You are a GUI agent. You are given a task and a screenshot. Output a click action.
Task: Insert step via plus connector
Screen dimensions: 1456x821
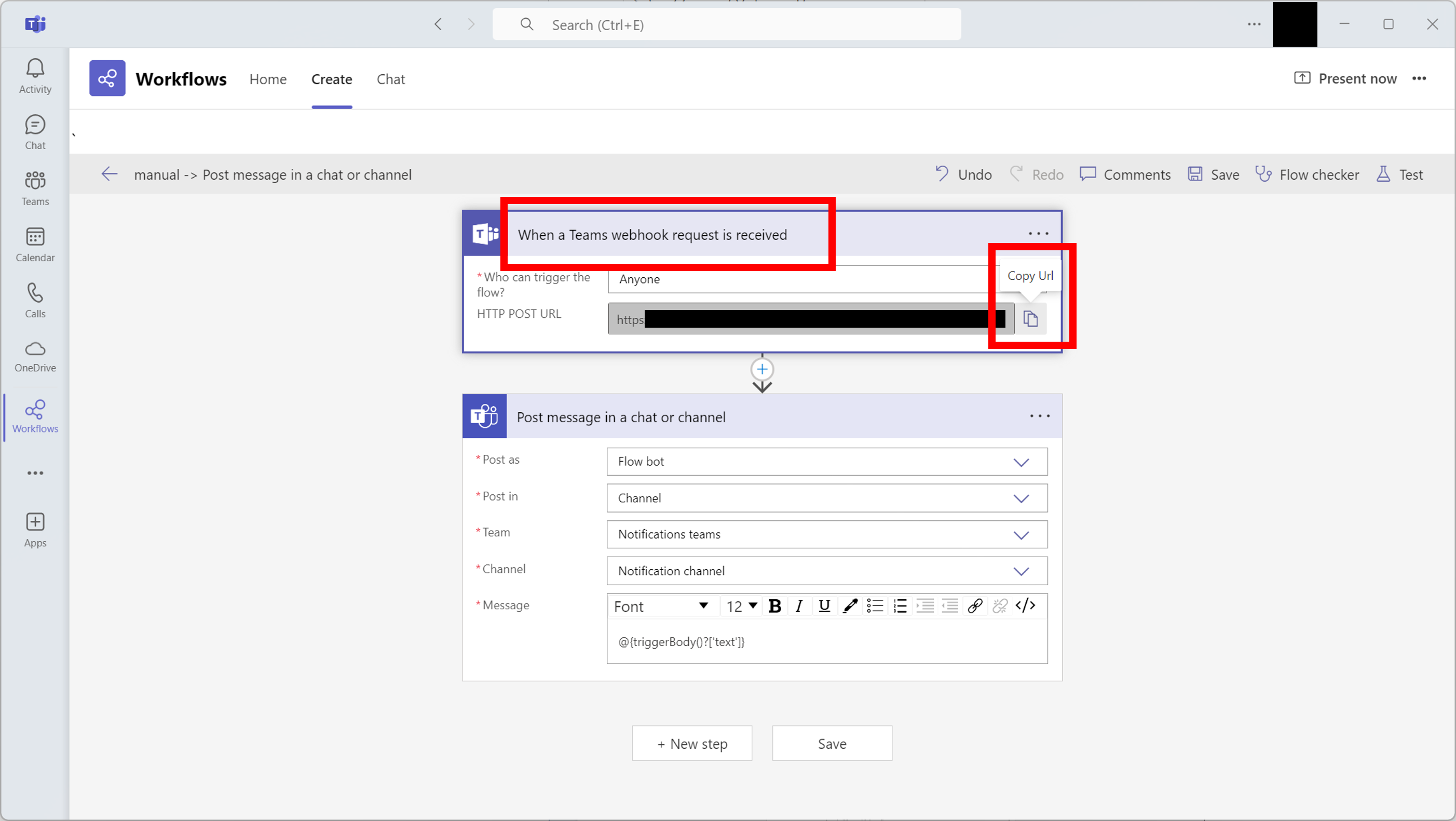[762, 369]
